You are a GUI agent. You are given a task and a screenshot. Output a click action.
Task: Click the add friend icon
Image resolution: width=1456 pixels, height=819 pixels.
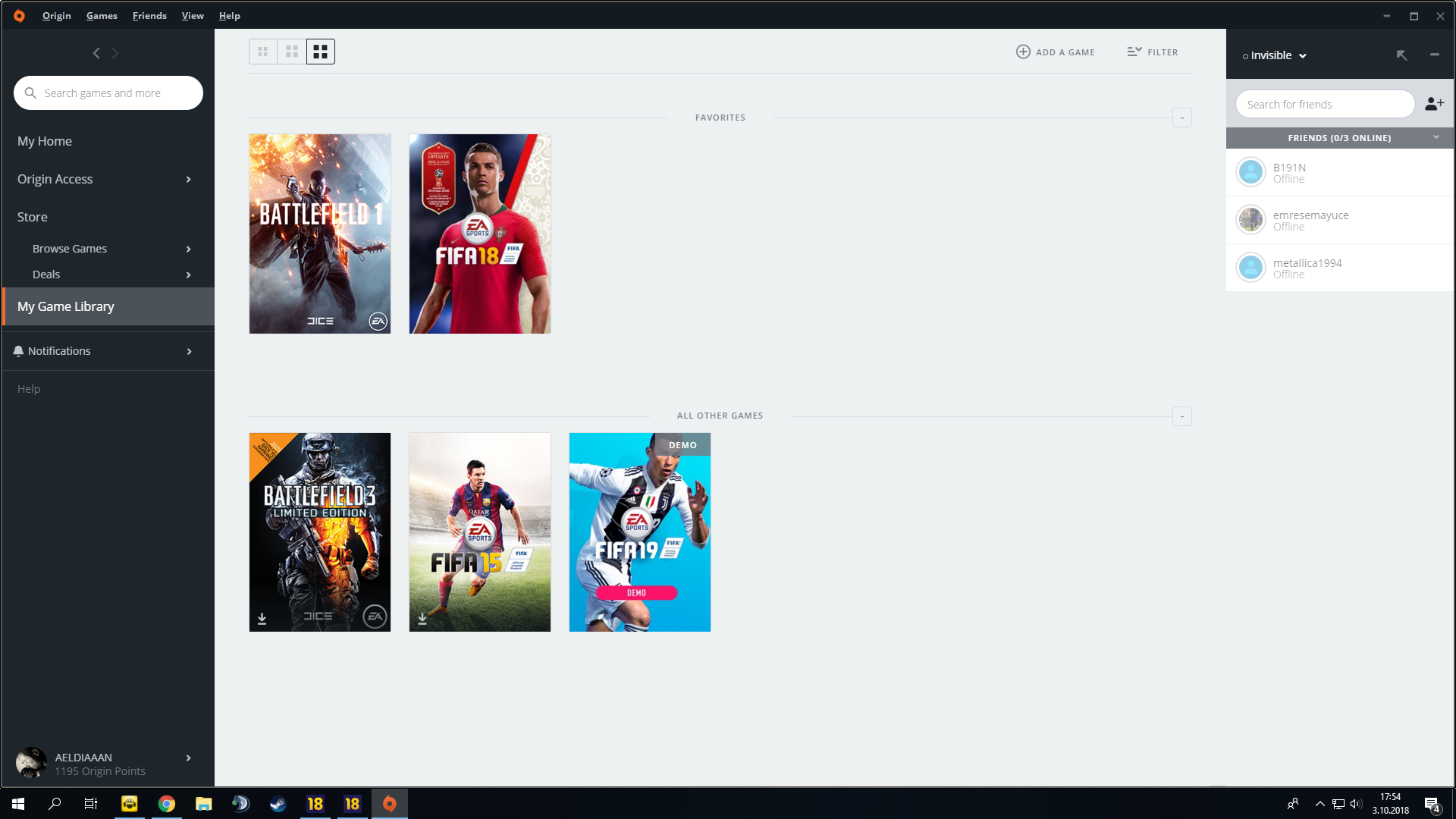(1434, 104)
